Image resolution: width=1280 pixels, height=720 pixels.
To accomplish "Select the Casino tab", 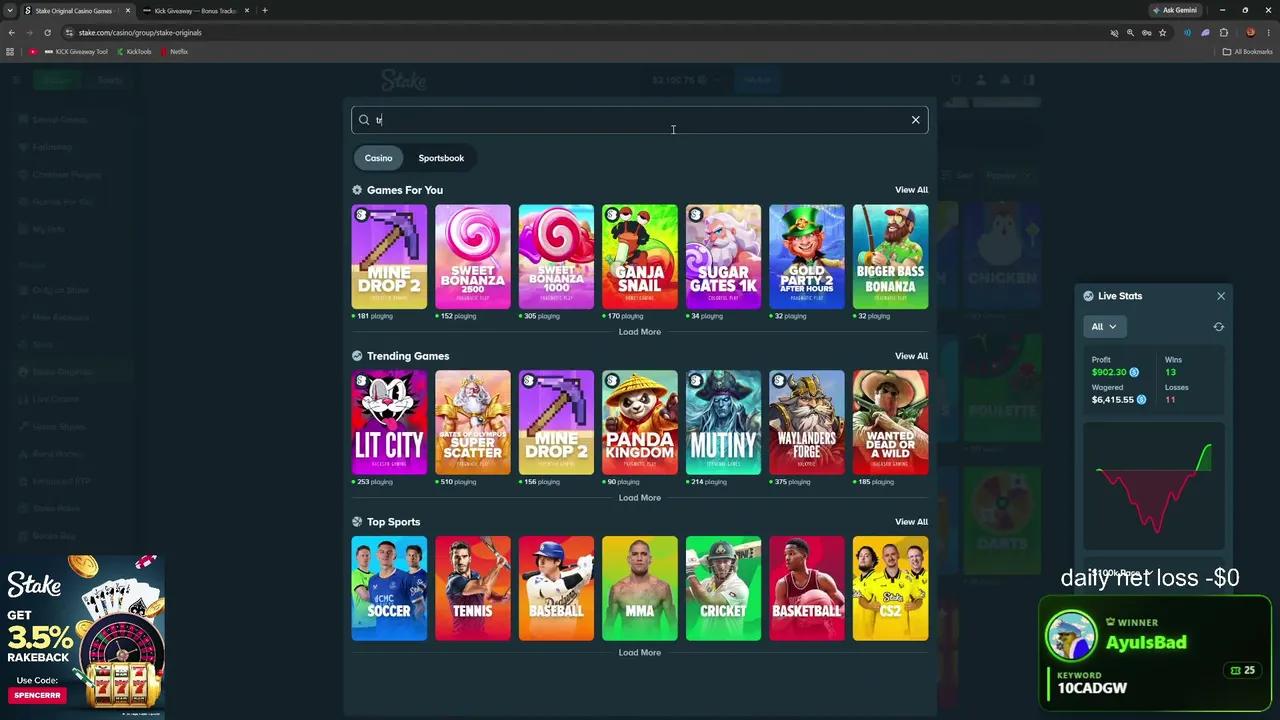I will (x=378, y=158).
